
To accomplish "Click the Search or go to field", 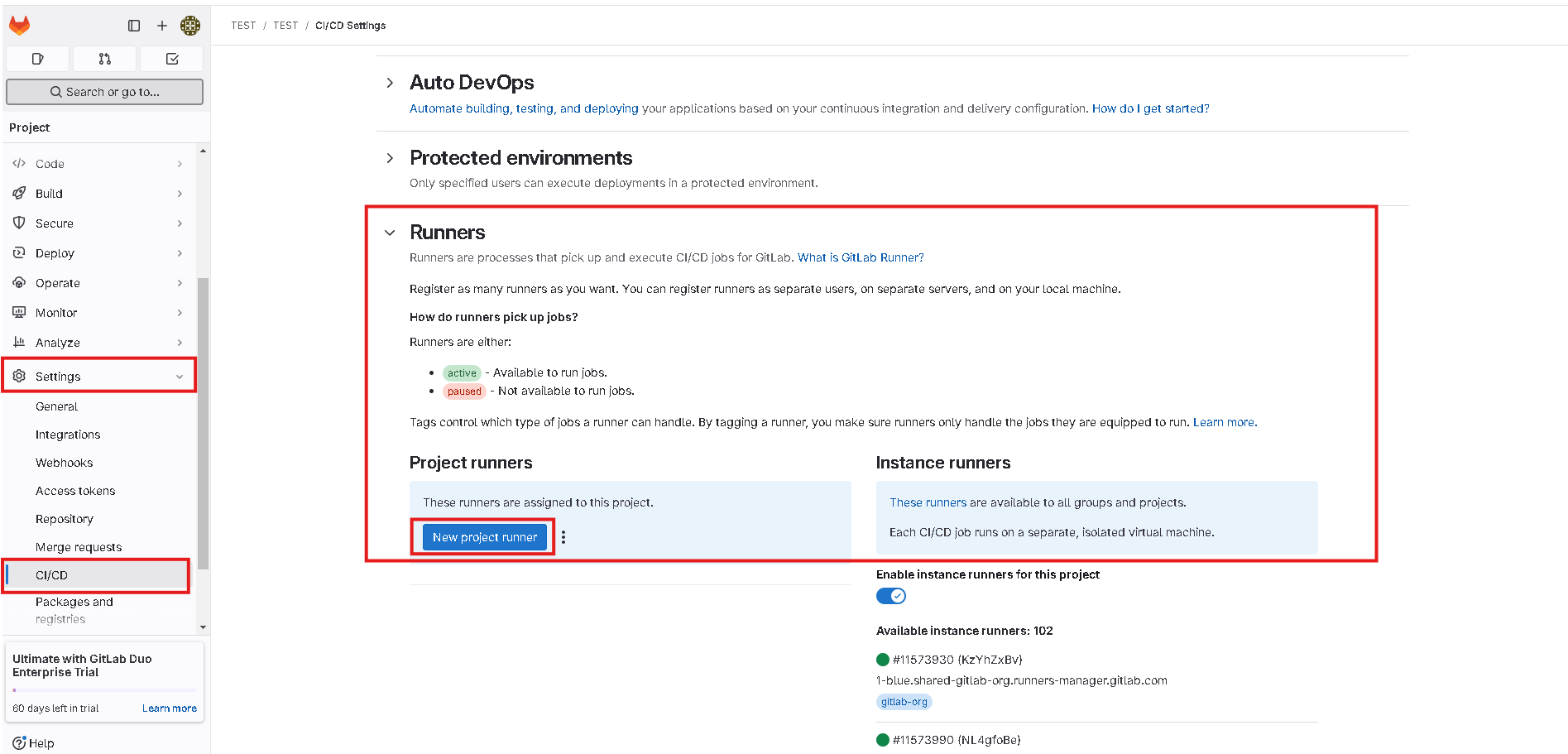I will [104, 92].
